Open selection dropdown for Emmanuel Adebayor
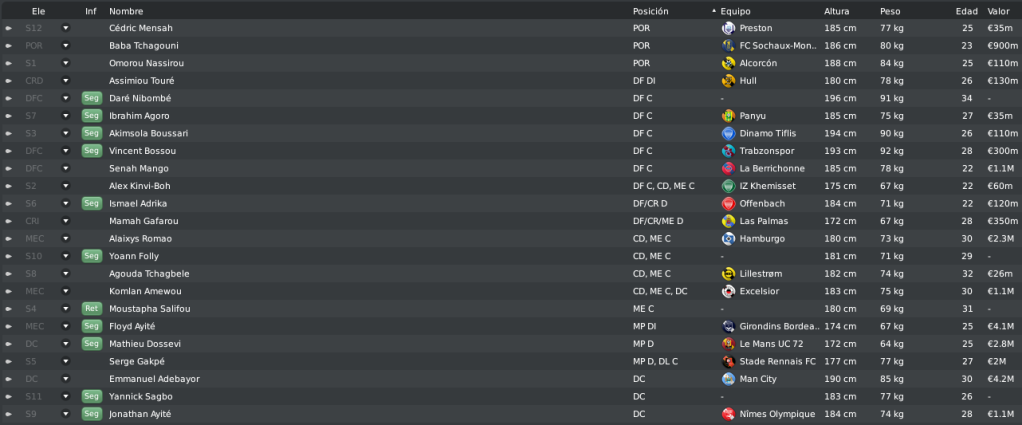The height and width of the screenshot is (425, 1022). point(65,379)
